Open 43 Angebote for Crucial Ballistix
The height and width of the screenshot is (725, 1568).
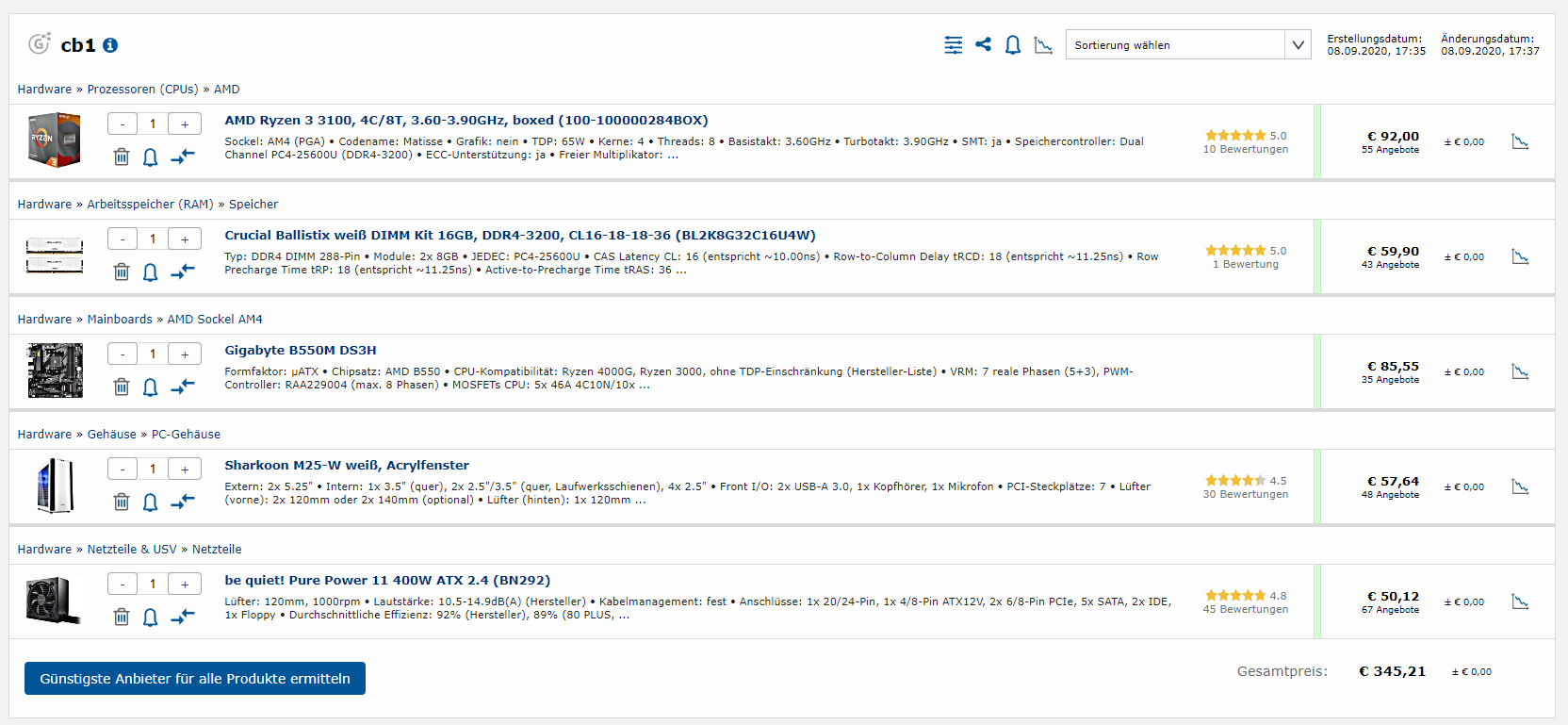pos(1390,265)
